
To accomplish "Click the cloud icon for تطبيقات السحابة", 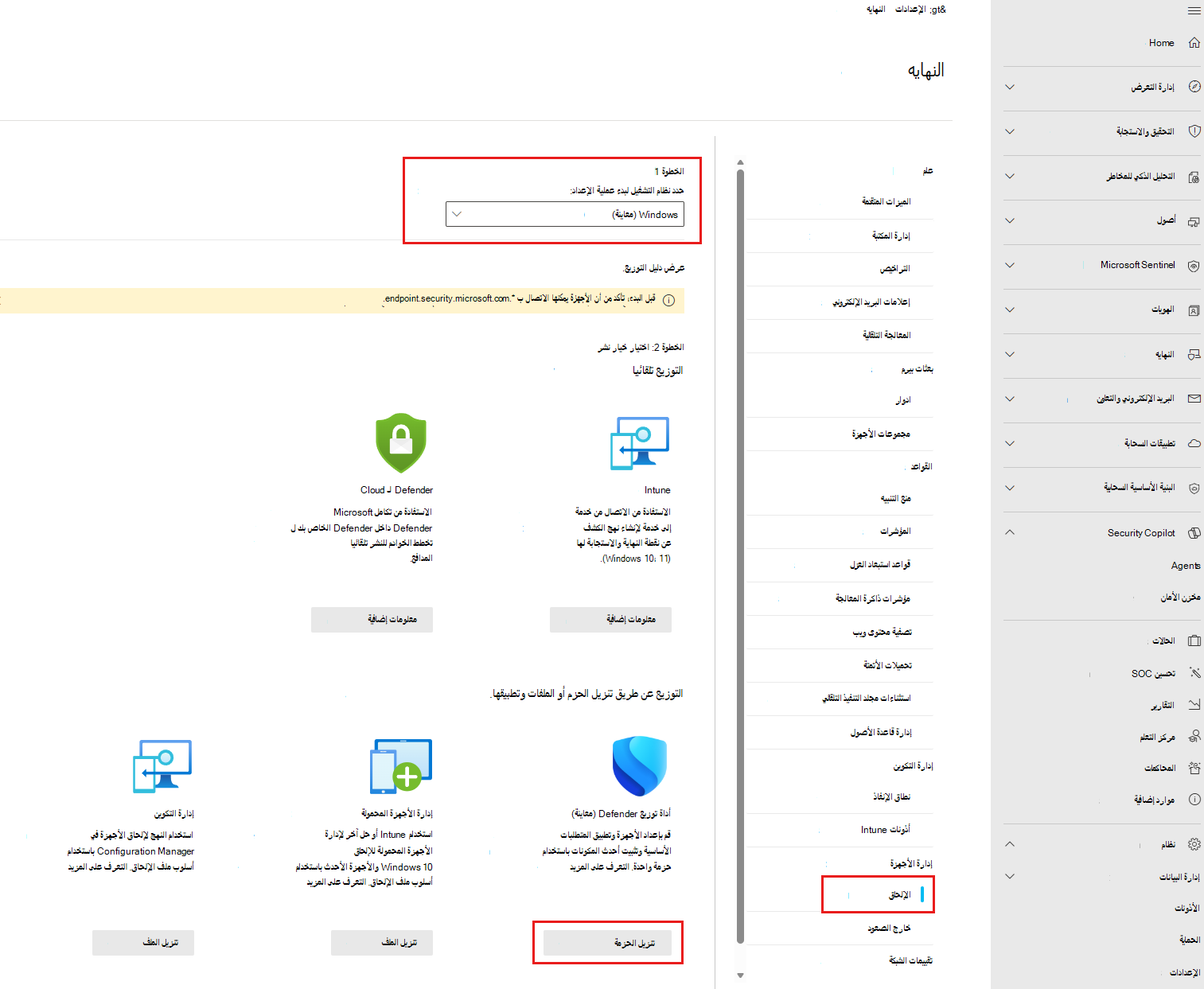I will (1194, 443).
